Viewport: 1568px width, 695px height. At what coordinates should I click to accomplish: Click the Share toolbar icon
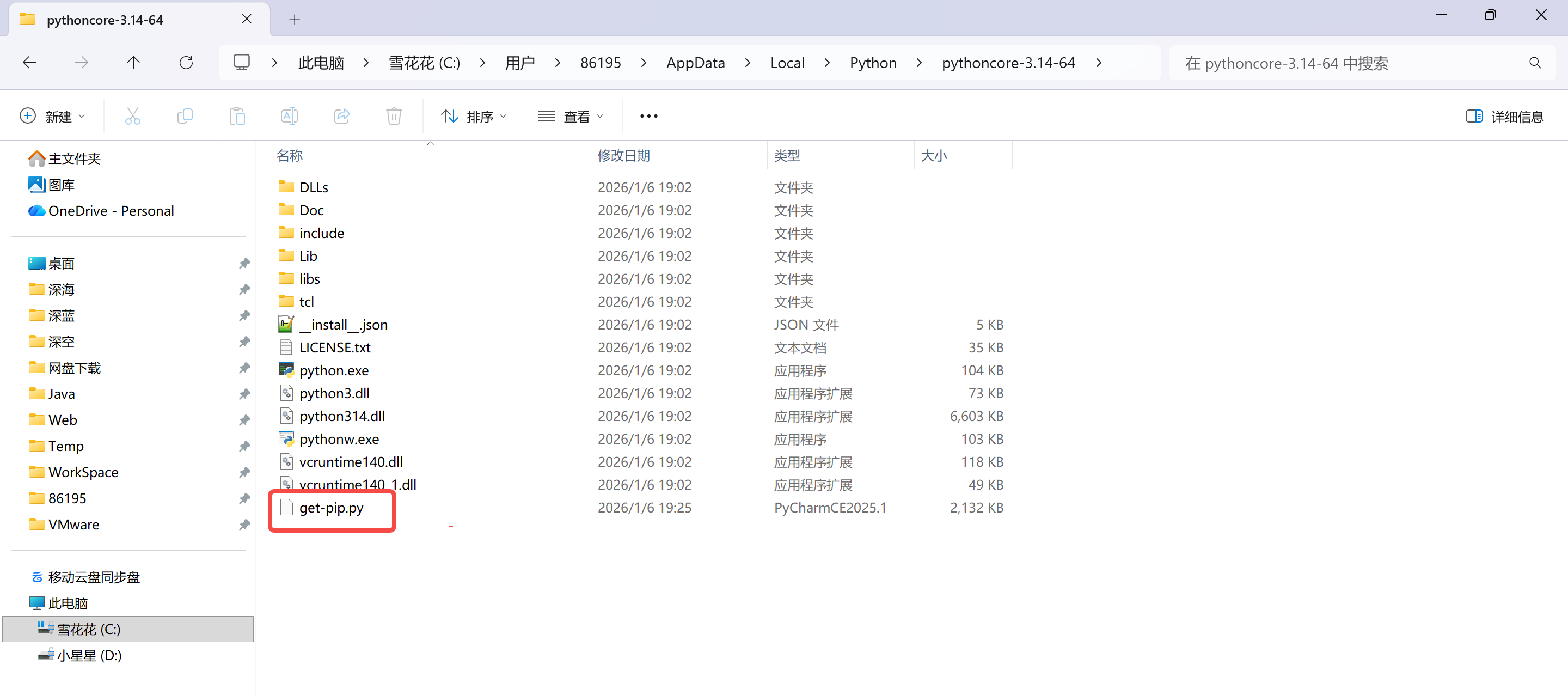342,115
